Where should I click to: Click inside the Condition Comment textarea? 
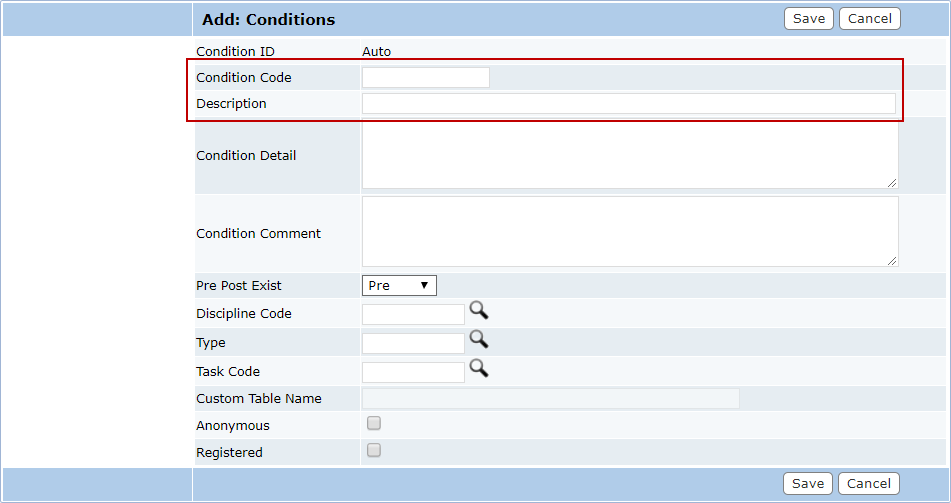(630, 232)
